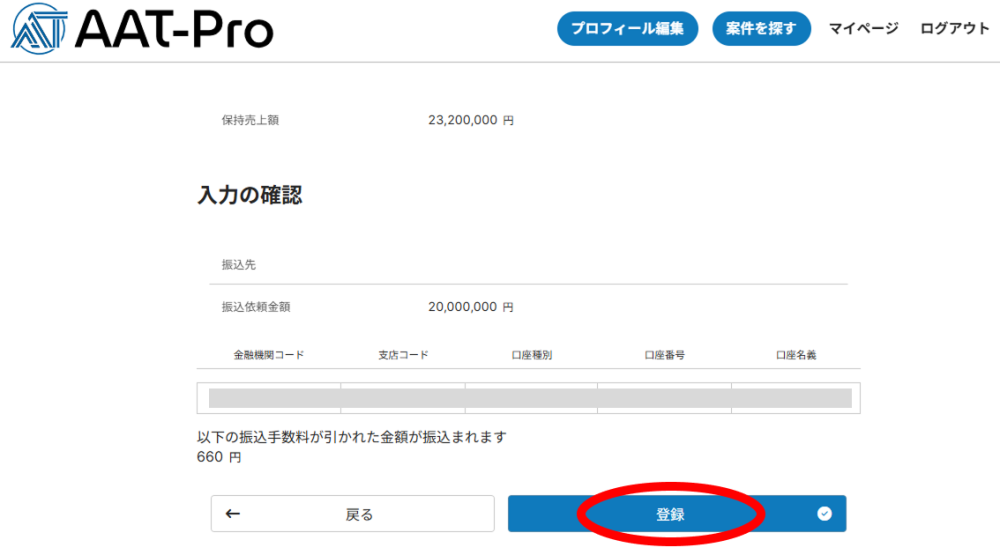This screenshot has width=1000, height=555.
Task: Click the checkmark icon on the 登録 button
Action: click(824, 514)
